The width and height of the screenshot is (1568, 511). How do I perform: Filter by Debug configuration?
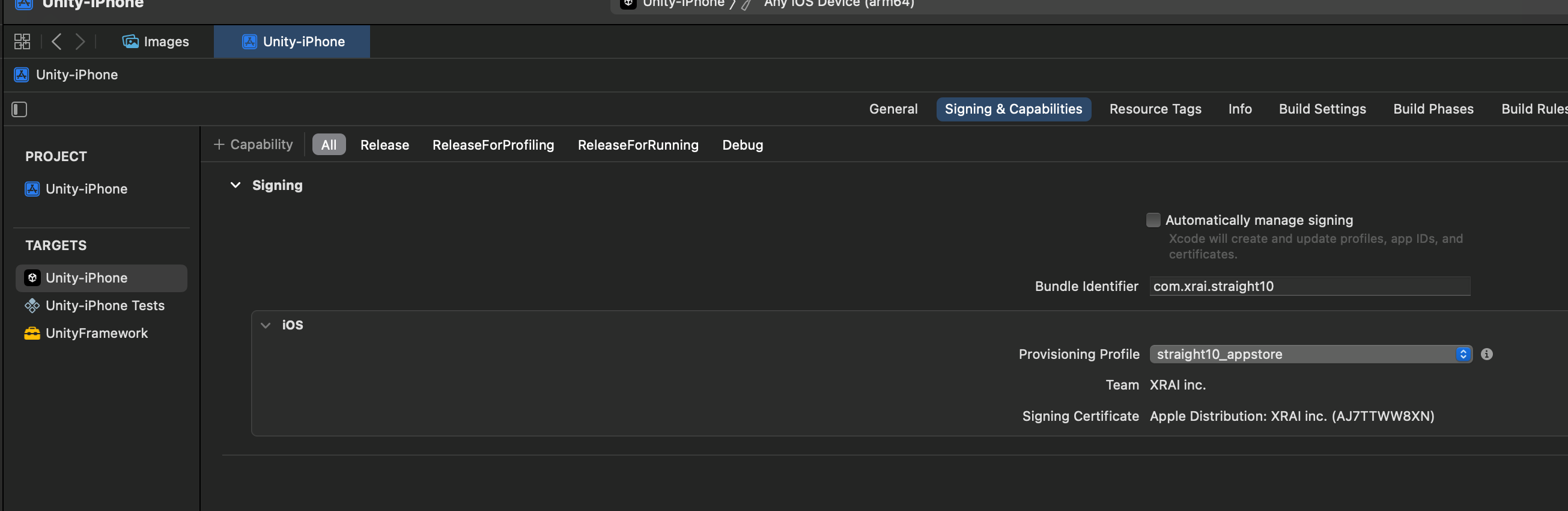pyautogui.click(x=743, y=145)
